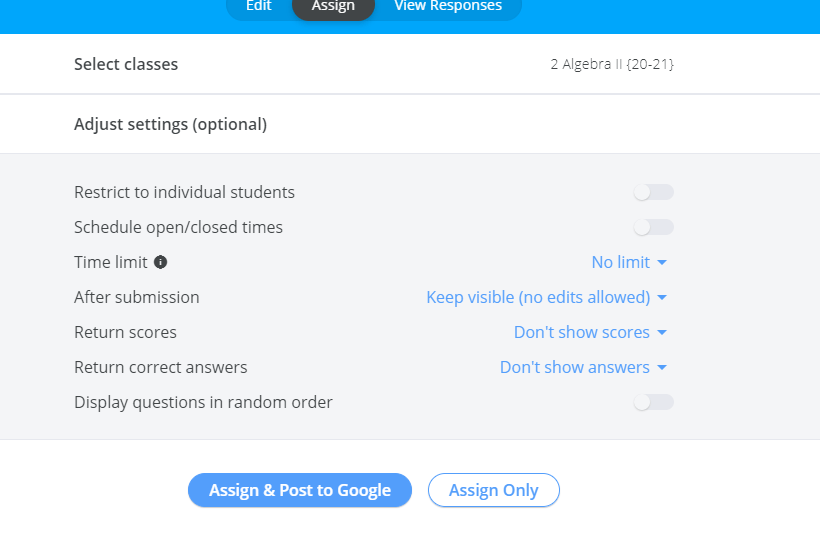Click the 2 Algebra II {20-21} class label
Image resolution: width=820 pixels, height=558 pixels.
612,64
